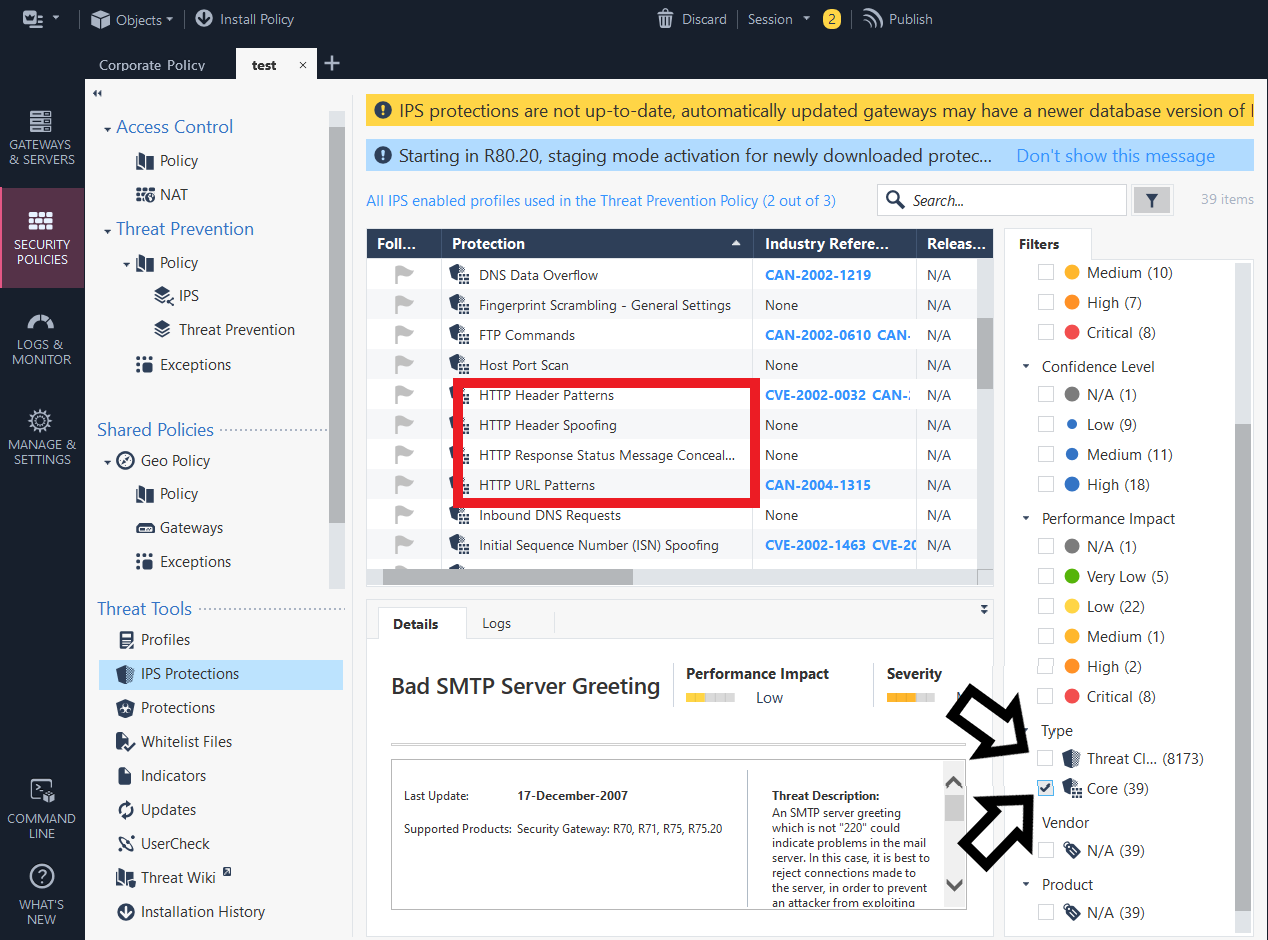Uncheck the Core (39) type filter
Screen dimensions: 1268x940
(x=1045, y=788)
